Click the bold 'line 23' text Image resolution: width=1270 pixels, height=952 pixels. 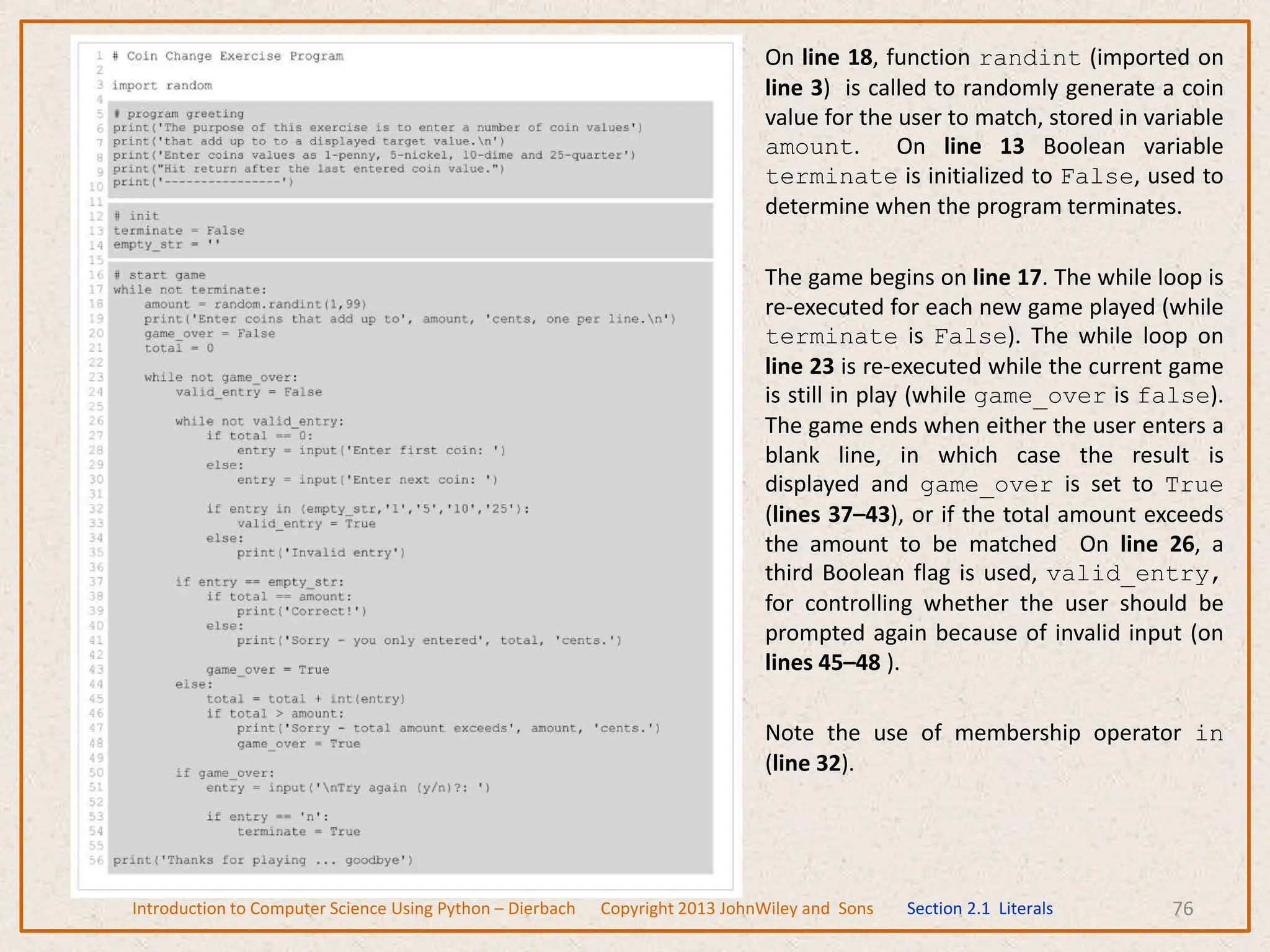(x=799, y=366)
